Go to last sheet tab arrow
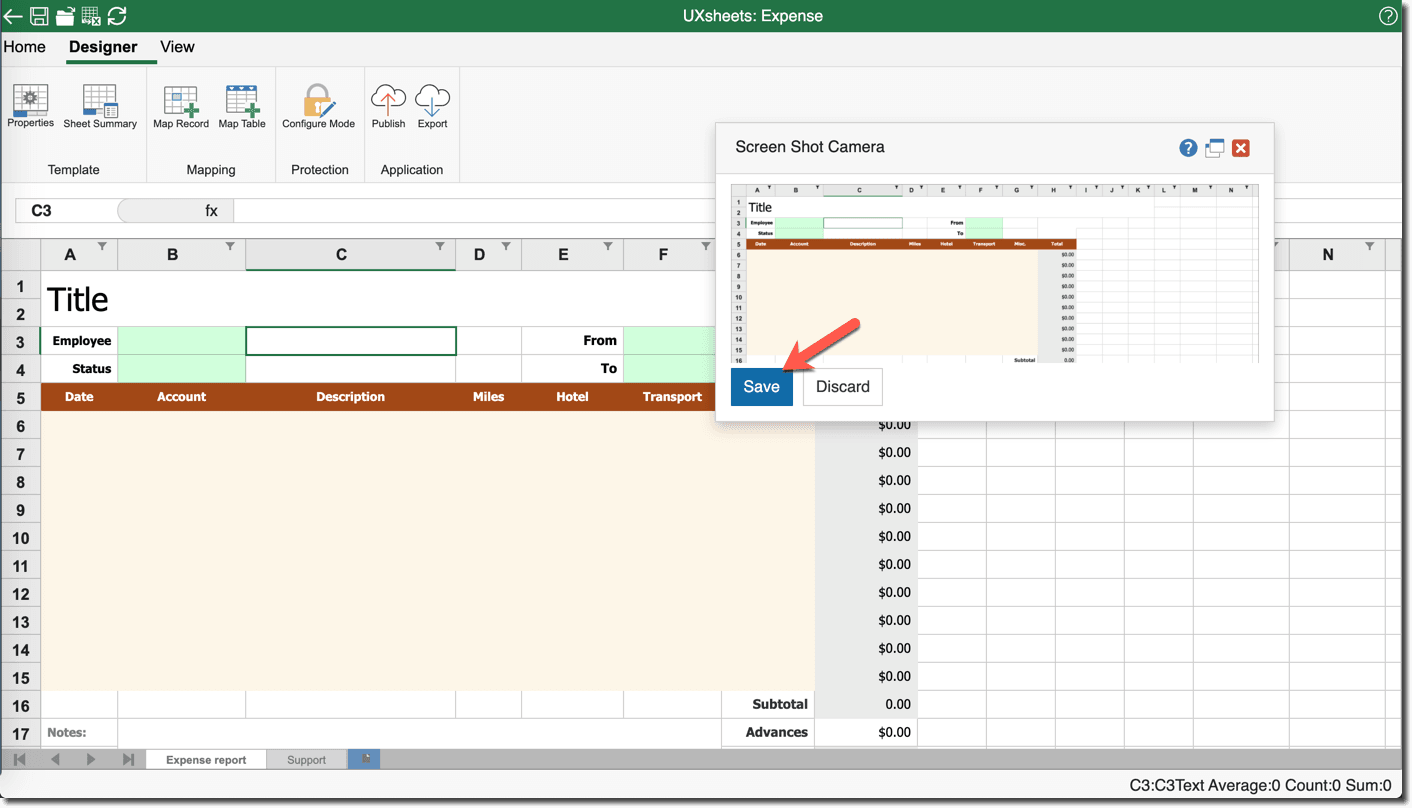The height and width of the screenshot is (808, 1412). (128, 760)
